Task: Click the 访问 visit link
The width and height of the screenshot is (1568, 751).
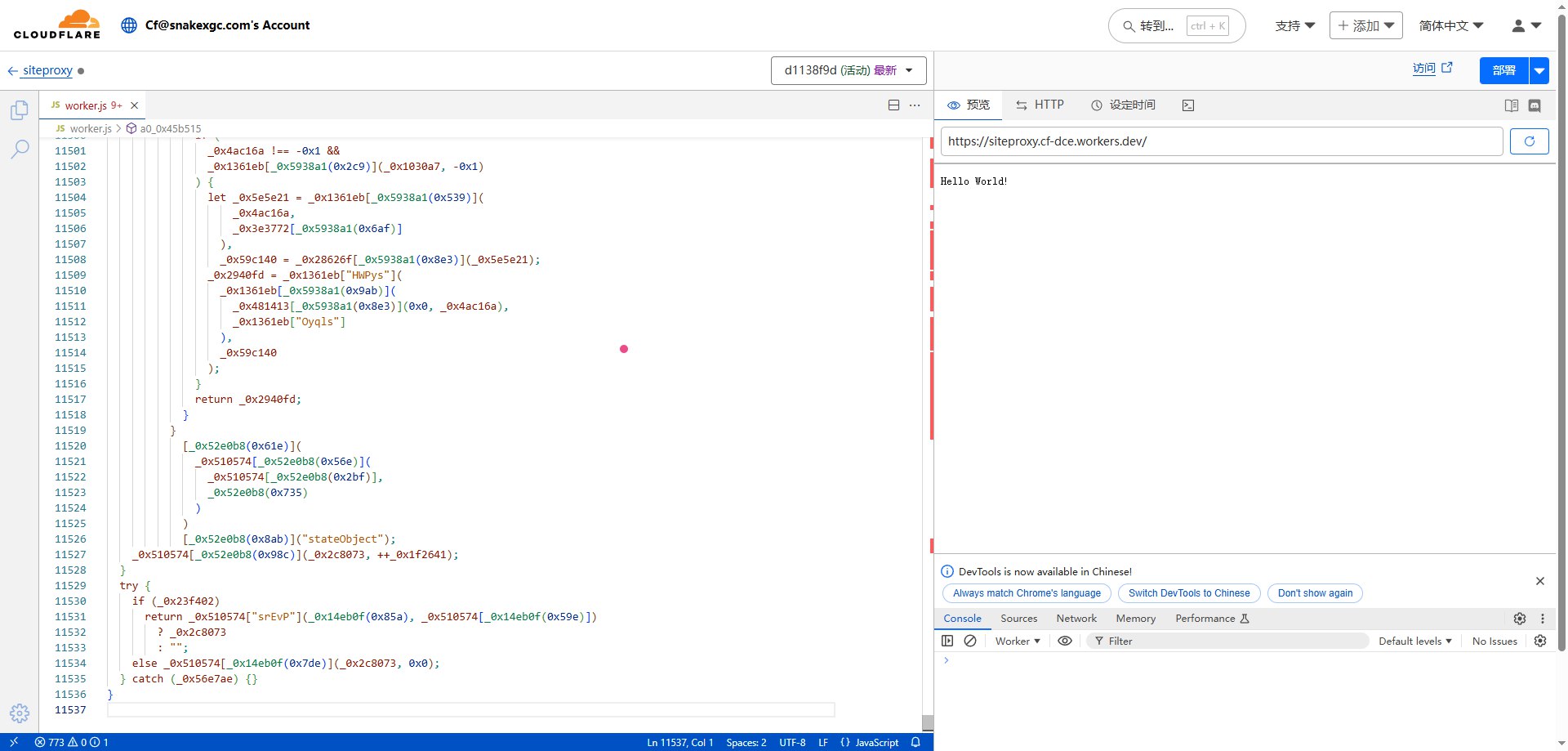Action: 1432,69
